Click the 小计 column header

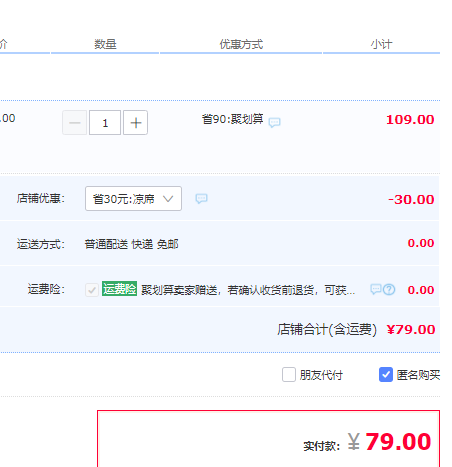(381, 44)
